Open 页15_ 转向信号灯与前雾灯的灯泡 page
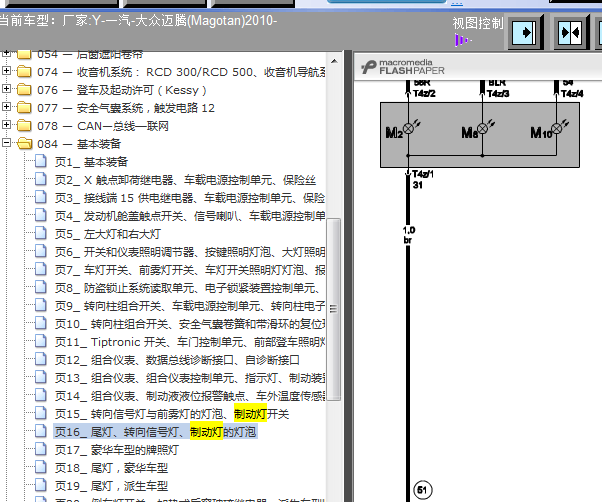Screen dimensions: 602x502 pyautogui.click(x=172, y=414)
